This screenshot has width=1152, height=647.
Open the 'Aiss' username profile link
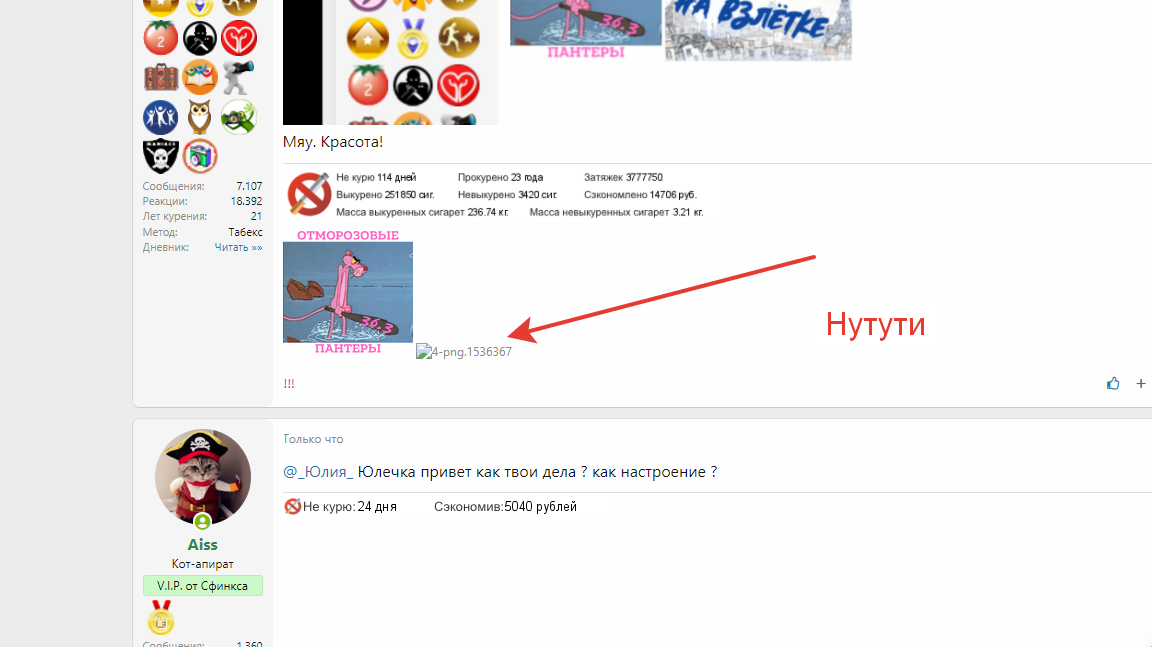202,545
